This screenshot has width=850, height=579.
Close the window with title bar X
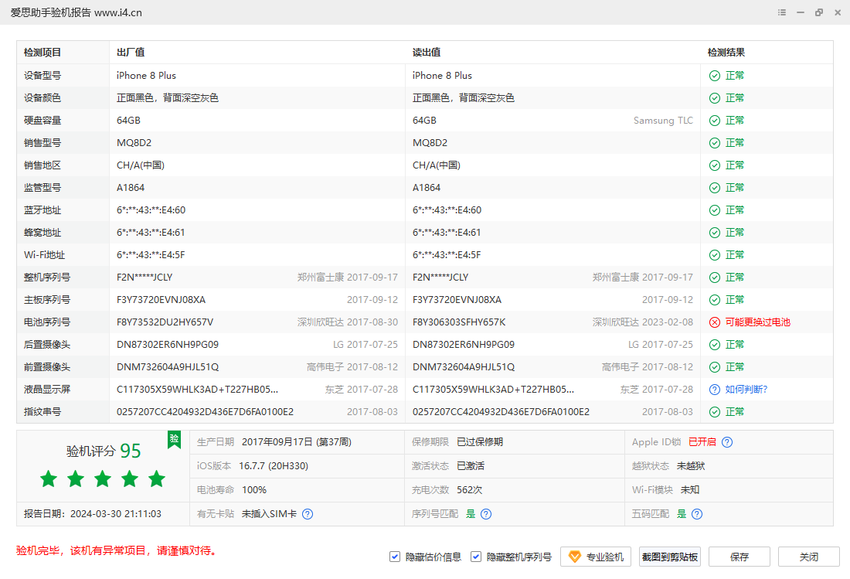point(838,12)
